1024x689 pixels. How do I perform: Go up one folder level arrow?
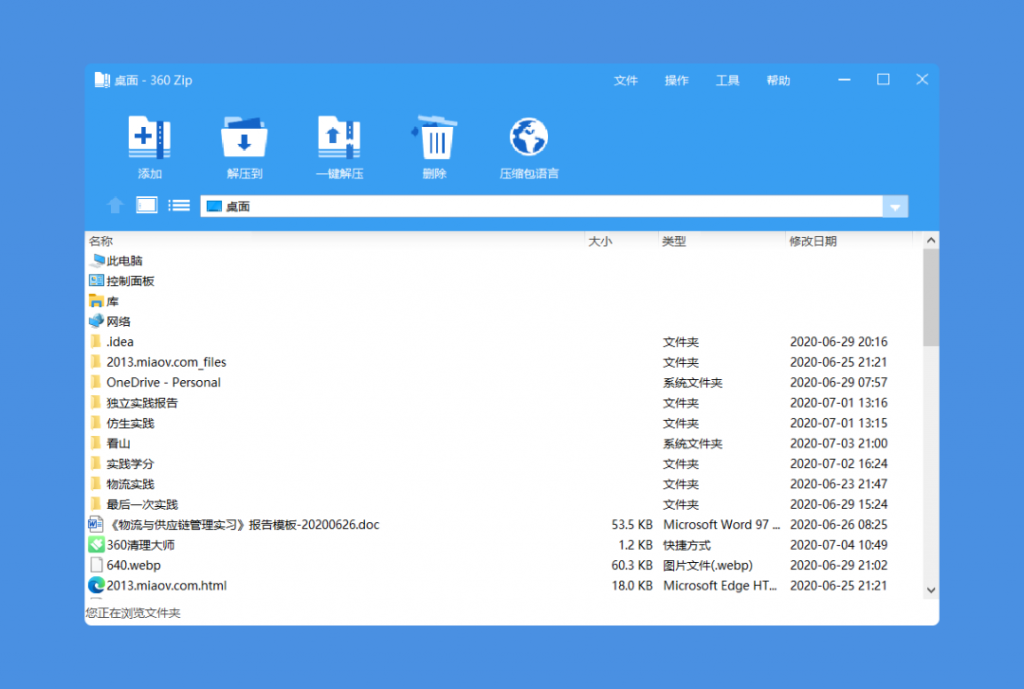coord(116,206)
